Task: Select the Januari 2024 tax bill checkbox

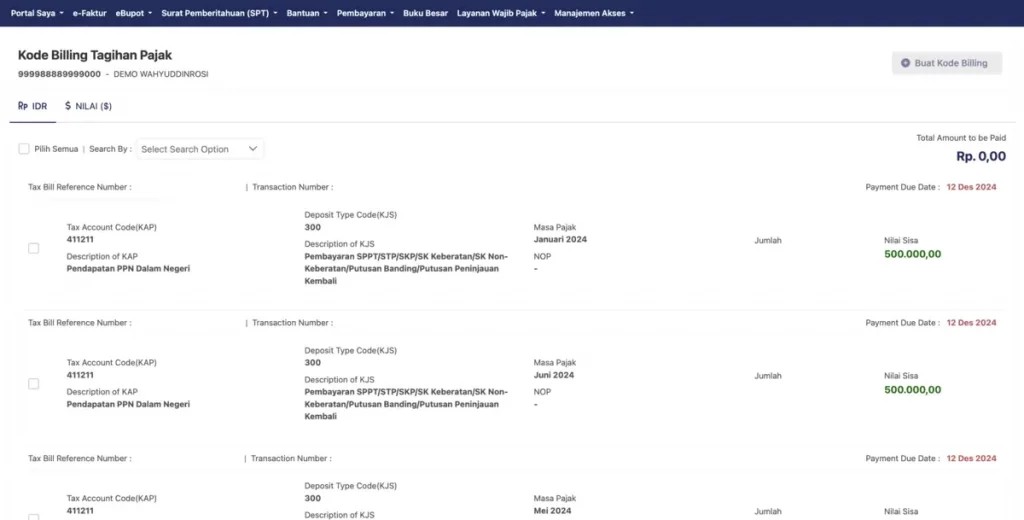Action: 33,248
